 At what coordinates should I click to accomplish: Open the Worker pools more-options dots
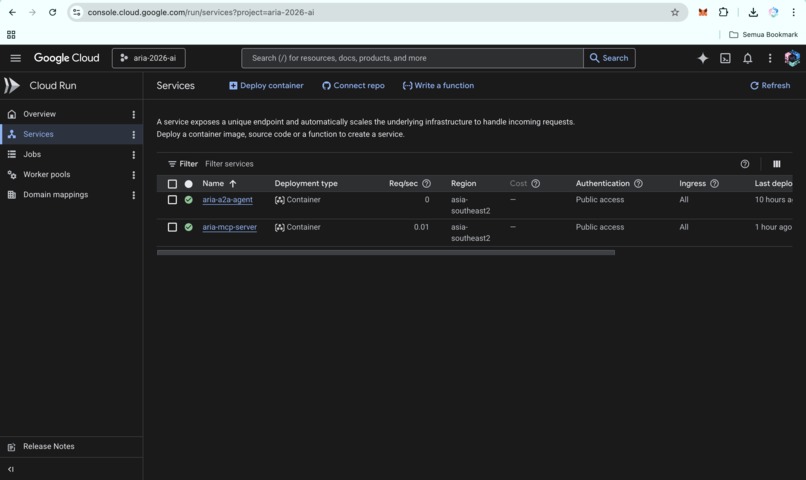click(134, 174)
